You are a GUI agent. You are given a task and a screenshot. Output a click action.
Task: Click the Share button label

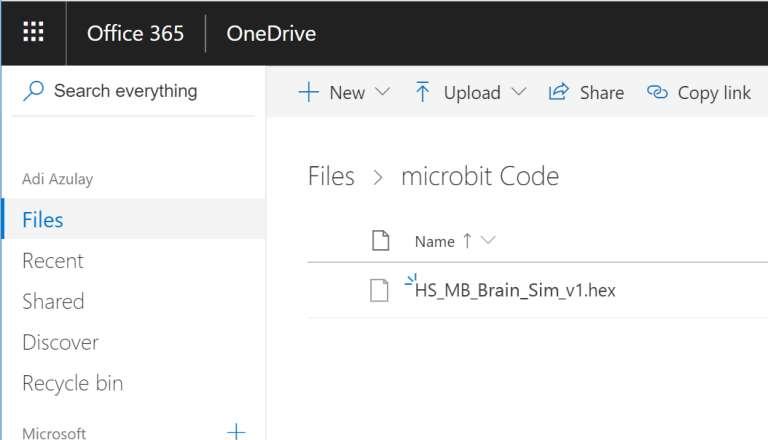tap(601, 93)
